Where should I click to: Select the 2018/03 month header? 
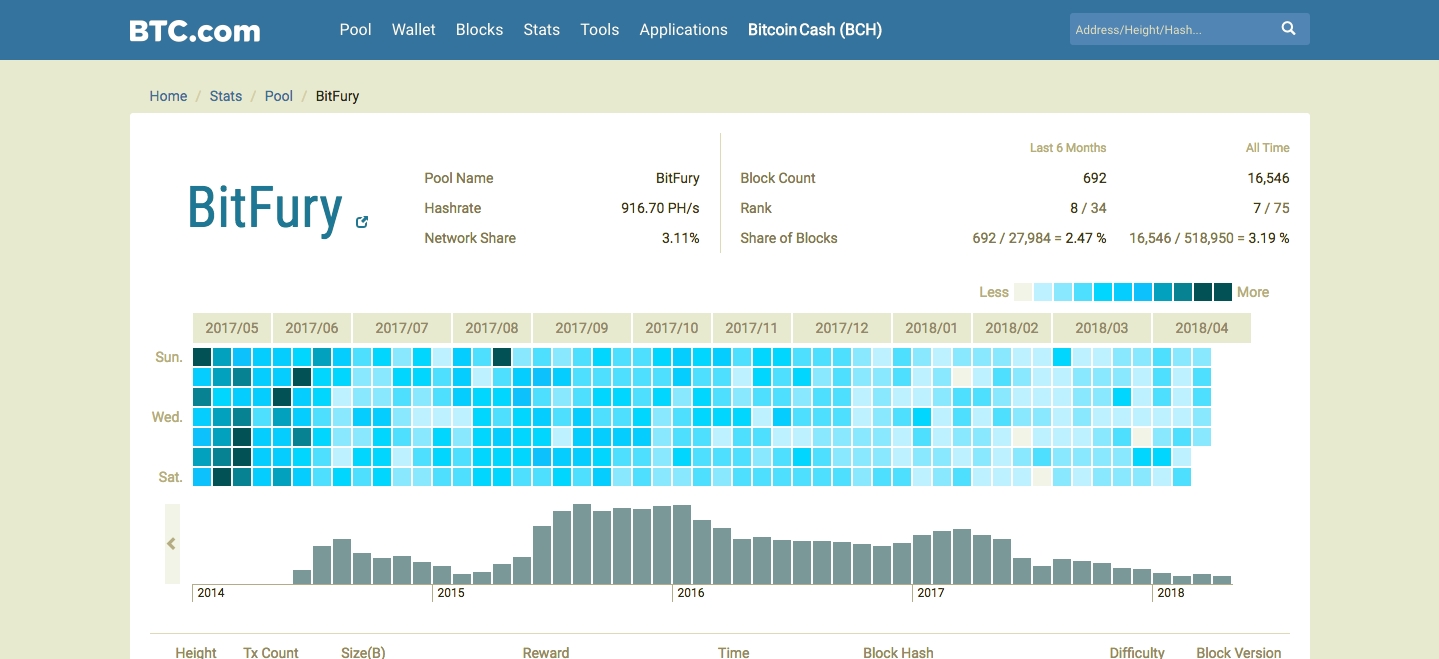[1102, 328]
